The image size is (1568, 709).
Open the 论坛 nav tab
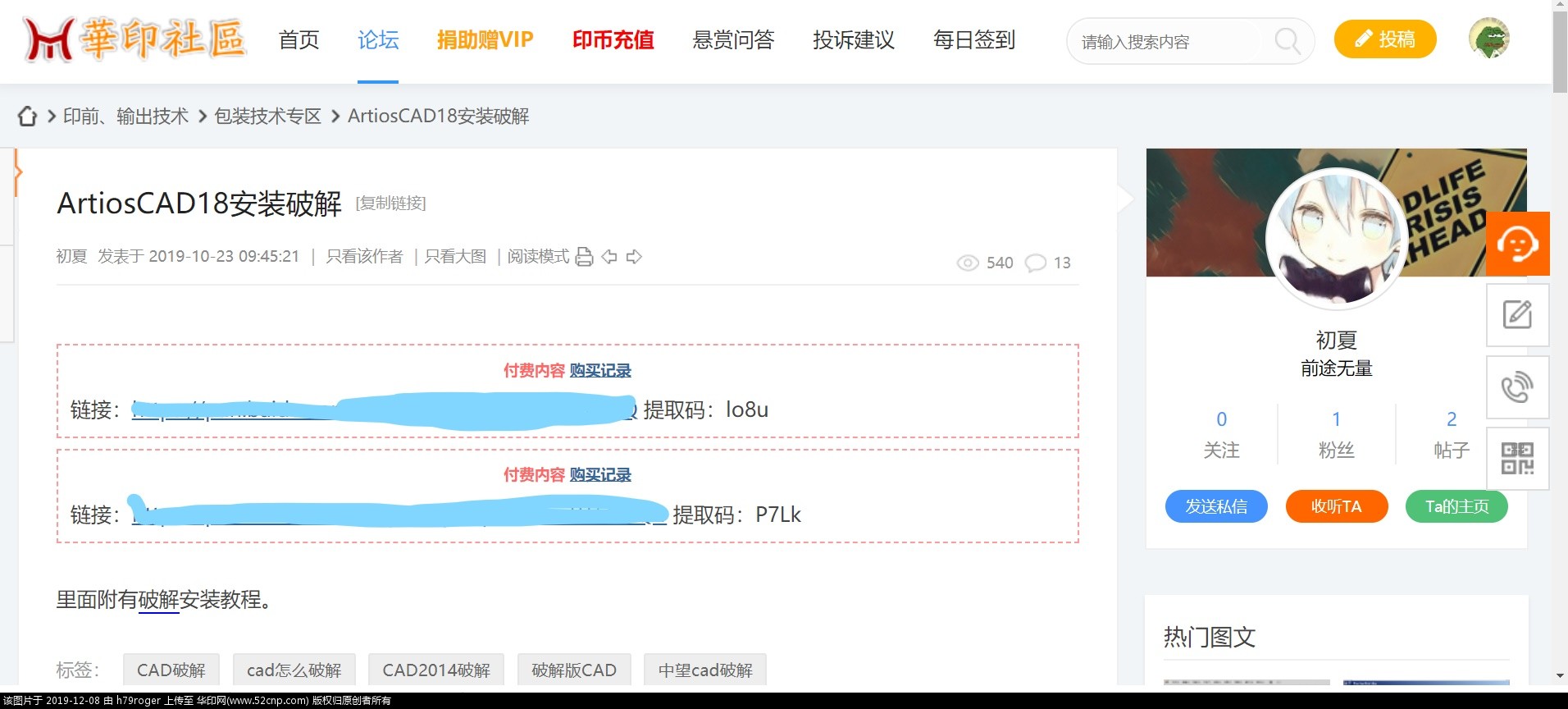point(378,39)
